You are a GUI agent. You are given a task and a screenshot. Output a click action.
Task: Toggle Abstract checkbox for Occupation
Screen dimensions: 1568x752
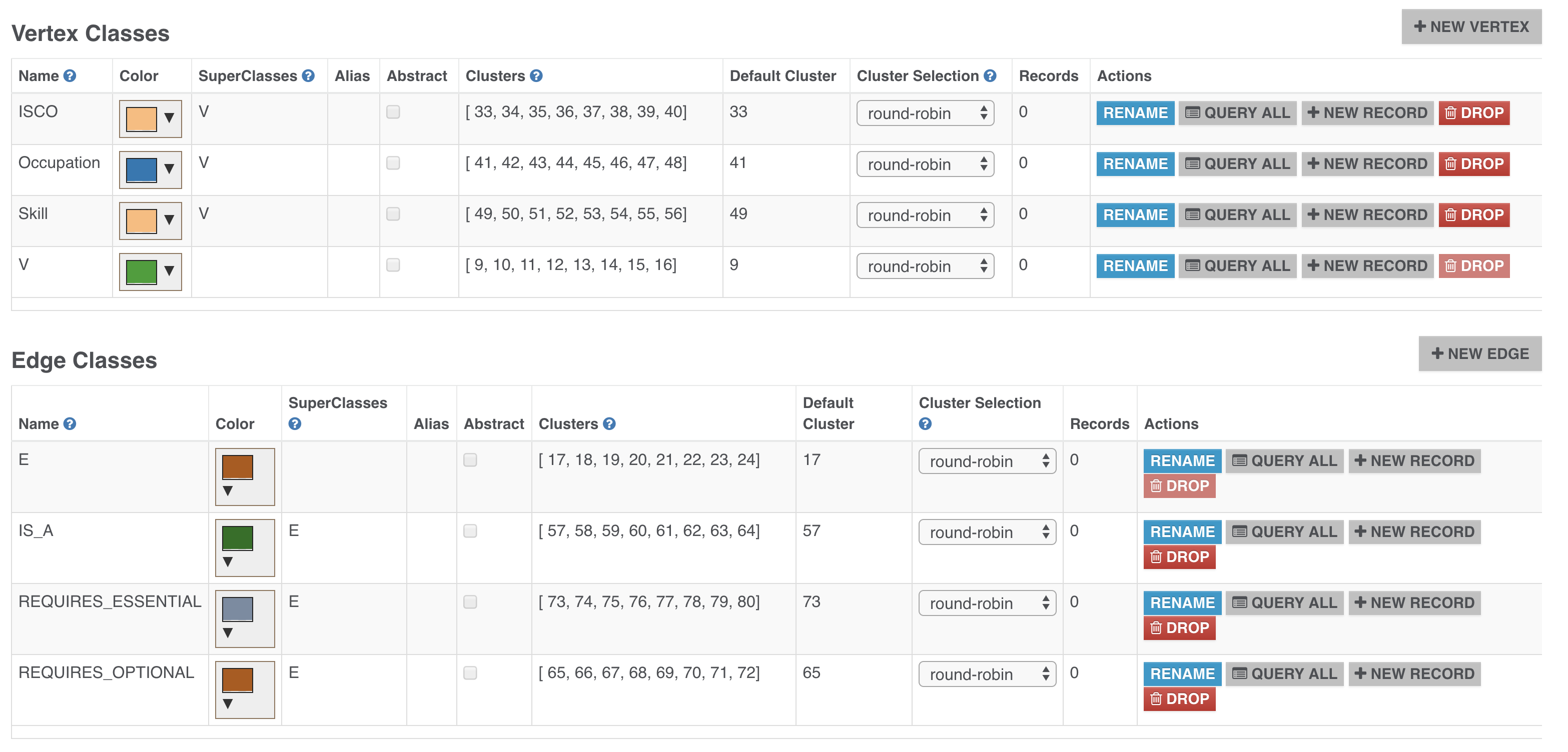click(393, 163)
